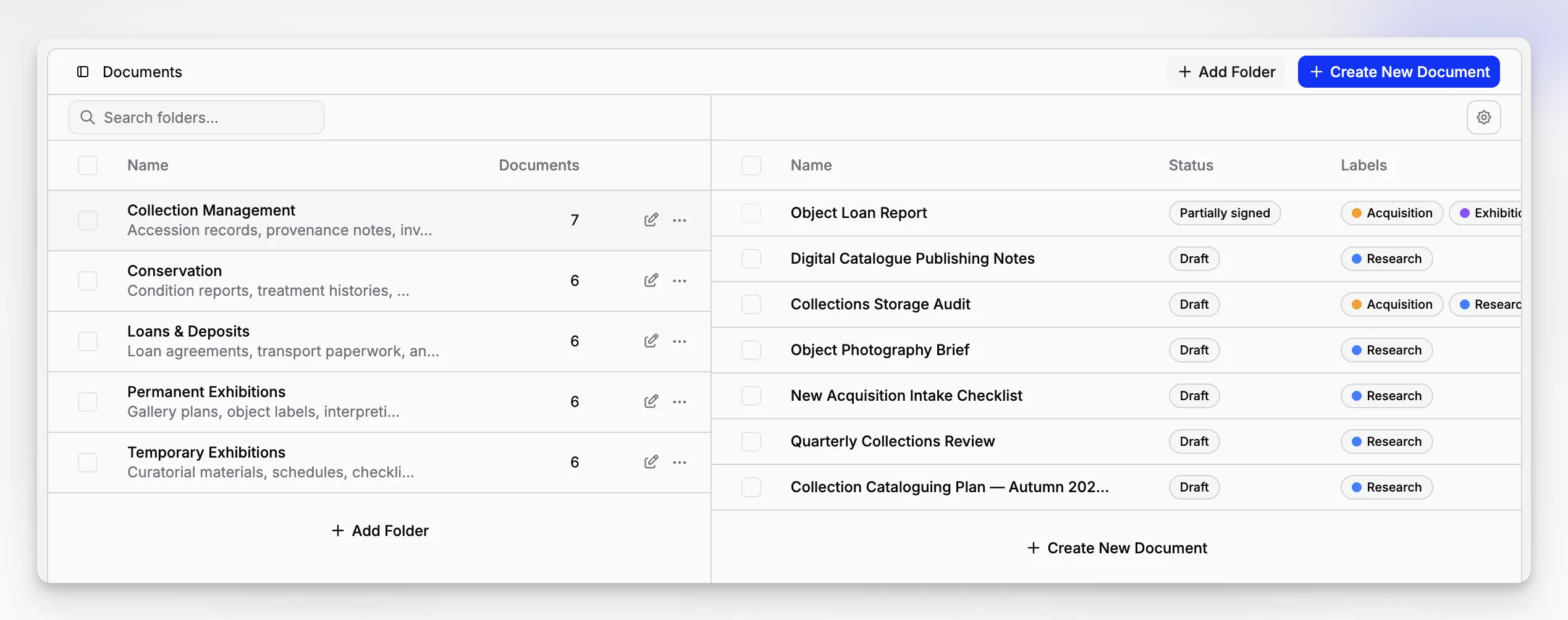Select all folders checkbox in header
1568x620 pixels.
[88, 165]
